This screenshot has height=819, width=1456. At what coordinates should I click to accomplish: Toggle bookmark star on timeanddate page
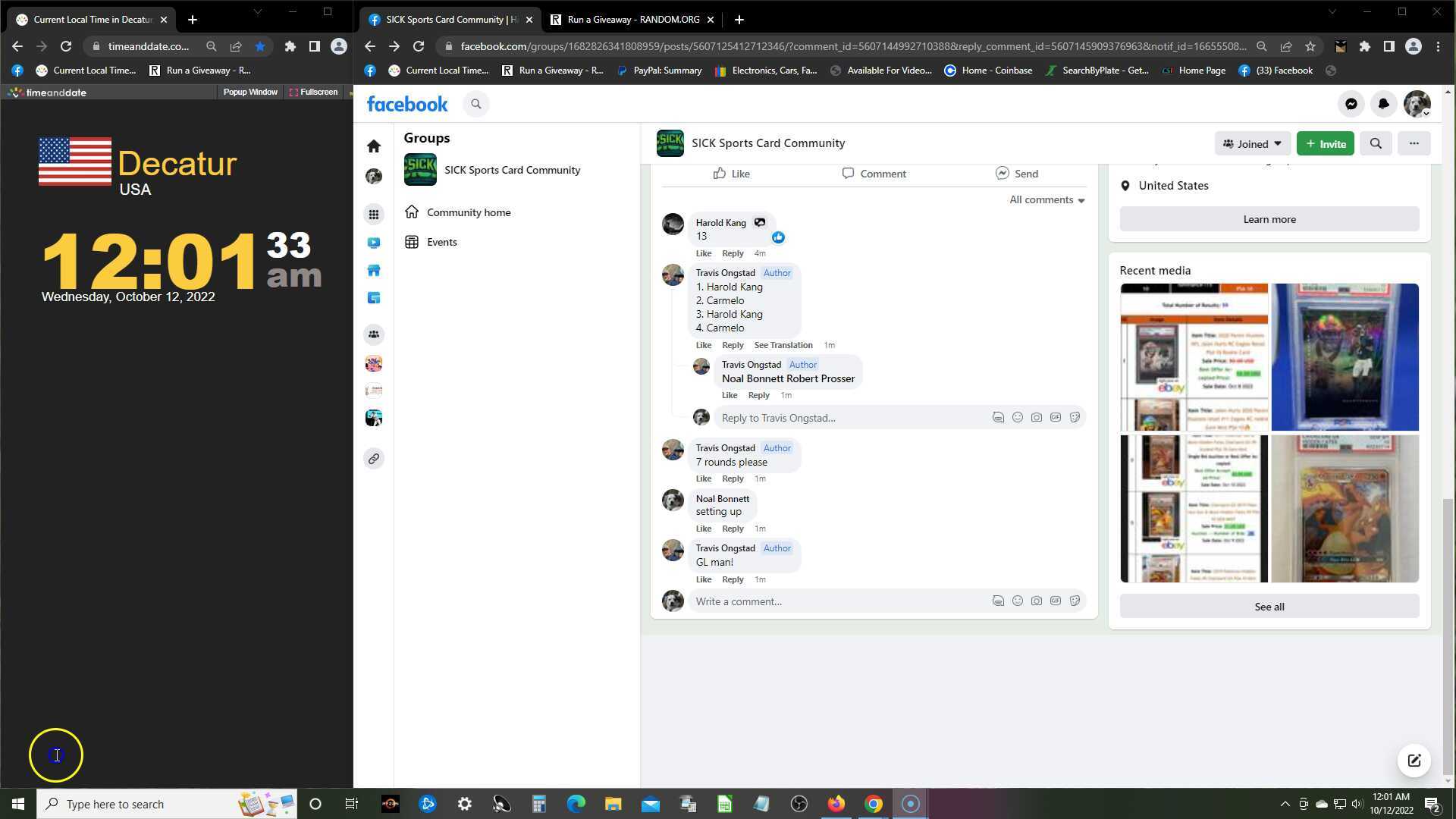tap(260, 46)
